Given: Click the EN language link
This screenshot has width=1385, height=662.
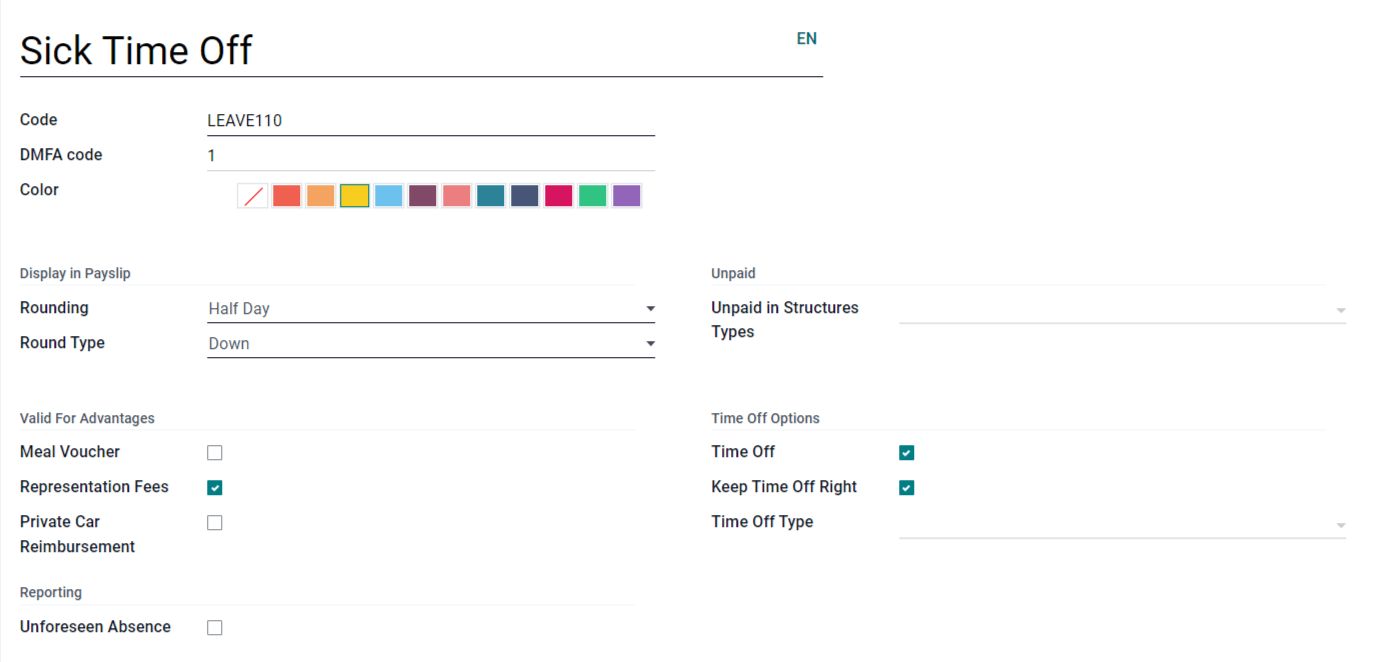Looking at the screenshot, I should coord(806,38).
